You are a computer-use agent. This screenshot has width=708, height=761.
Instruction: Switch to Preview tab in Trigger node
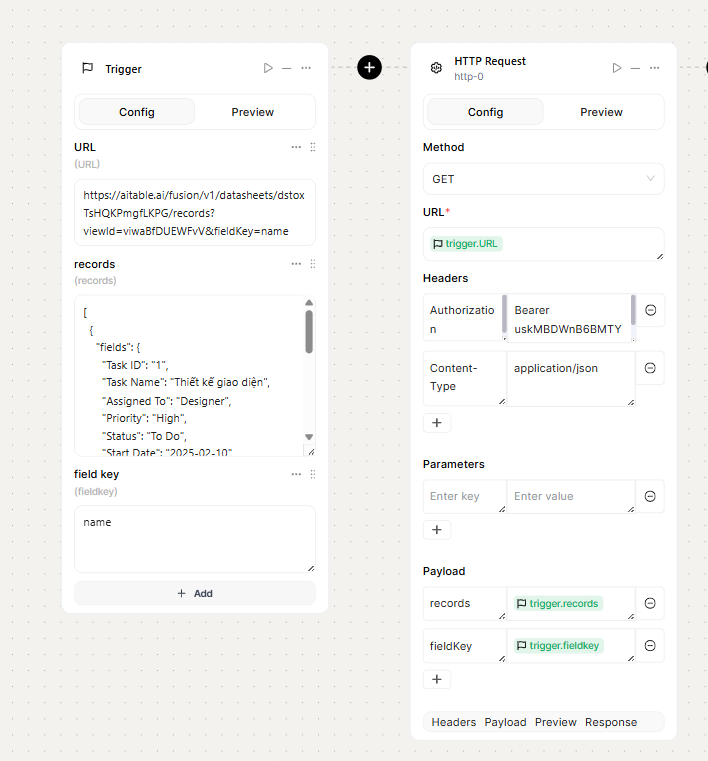[x=252, y=112]
